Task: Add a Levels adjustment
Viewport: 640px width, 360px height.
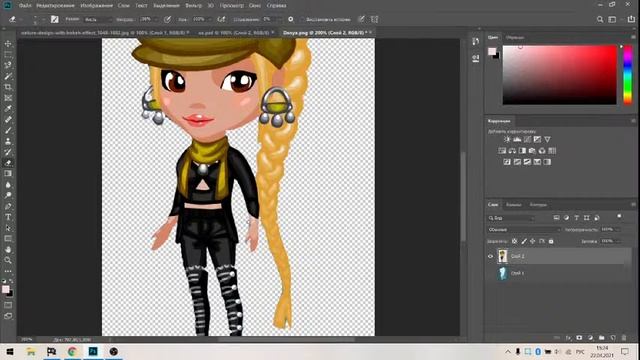Action: (x=517, y=139)
